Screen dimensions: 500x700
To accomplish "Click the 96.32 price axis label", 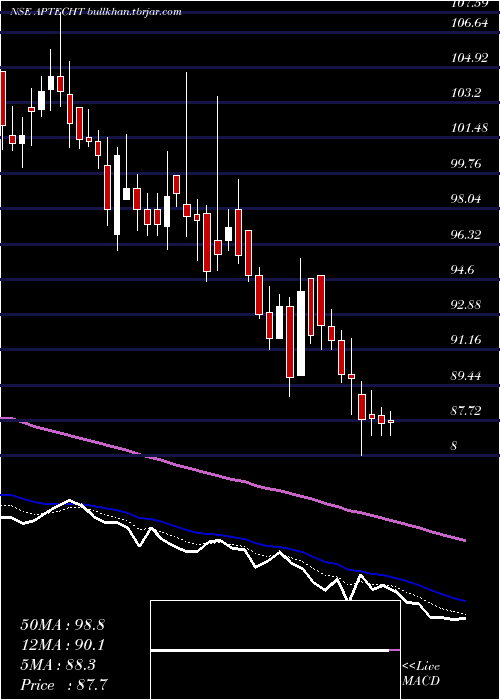I will pyautogui.click(x=467, y=234).
